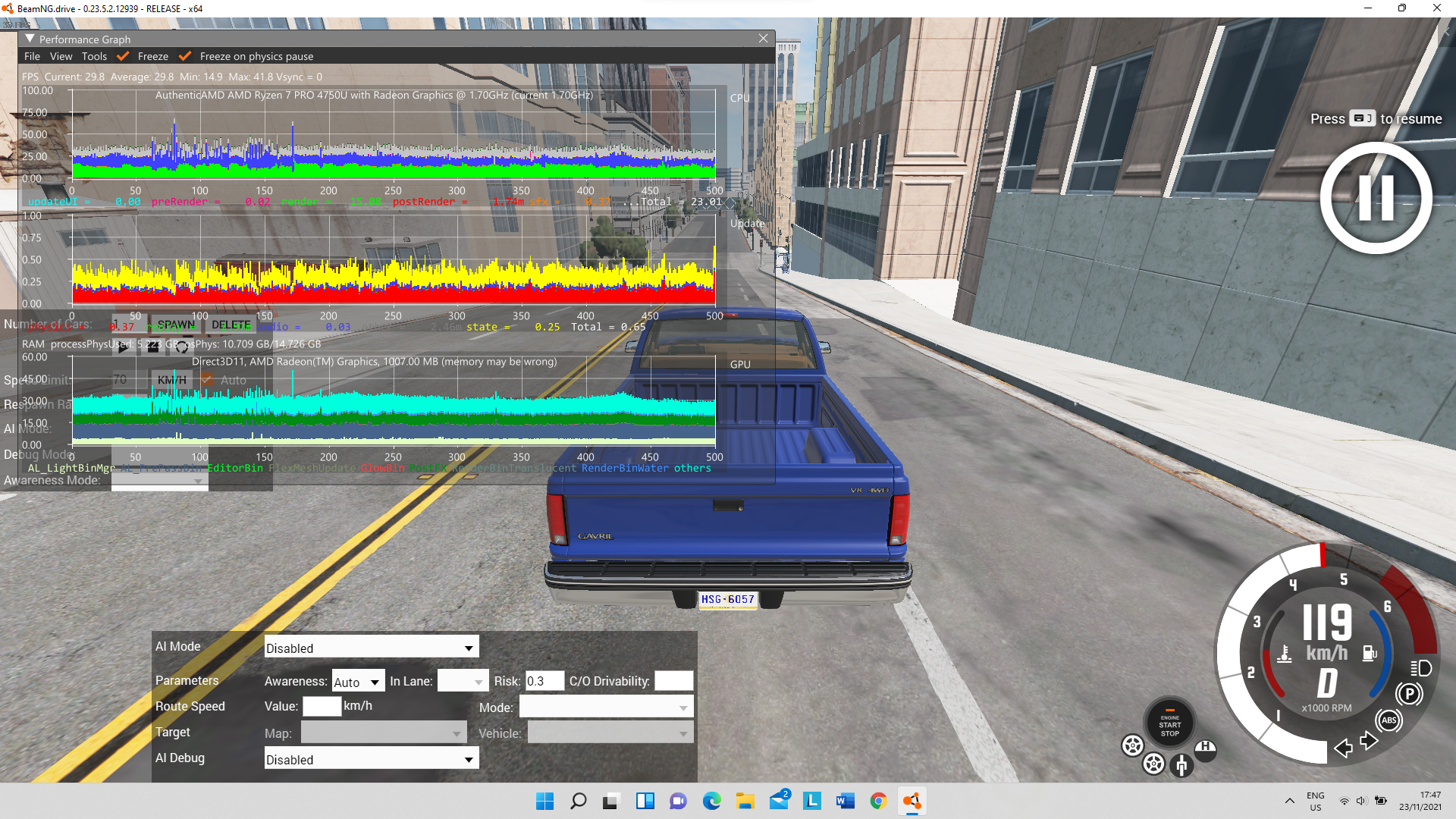Toggle the Freeze checkbox
The height and width of the screenshot is (819, 1456).
point(123,56)
